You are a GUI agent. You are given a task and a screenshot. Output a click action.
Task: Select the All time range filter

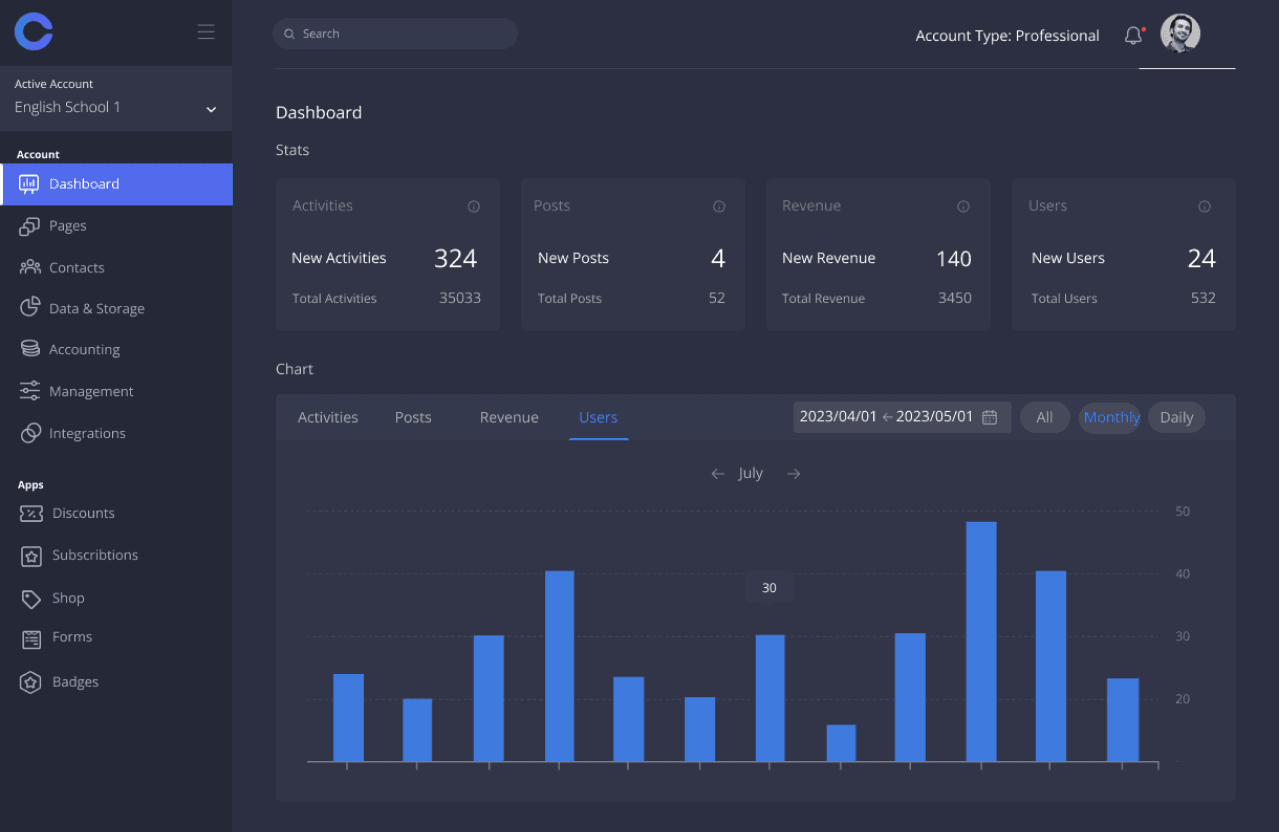(x=1044, y=418)
